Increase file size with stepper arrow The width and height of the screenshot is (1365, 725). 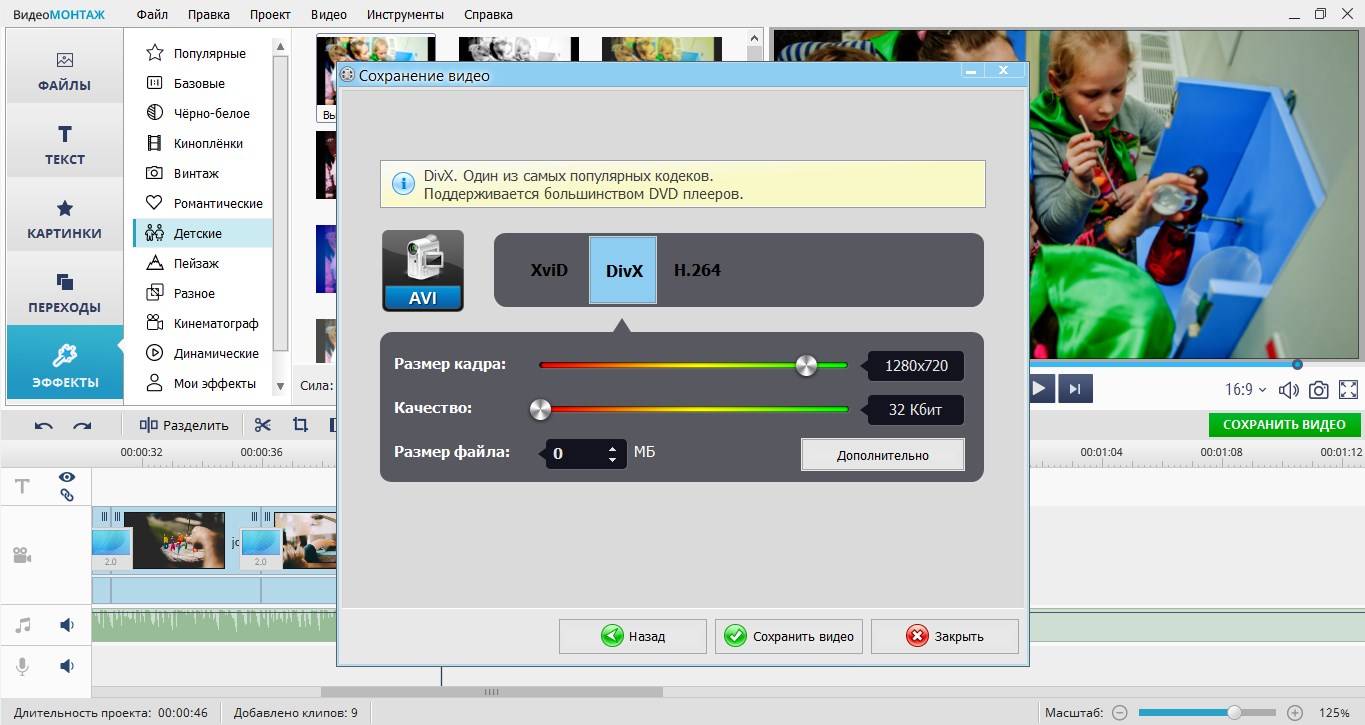[612, 448]
